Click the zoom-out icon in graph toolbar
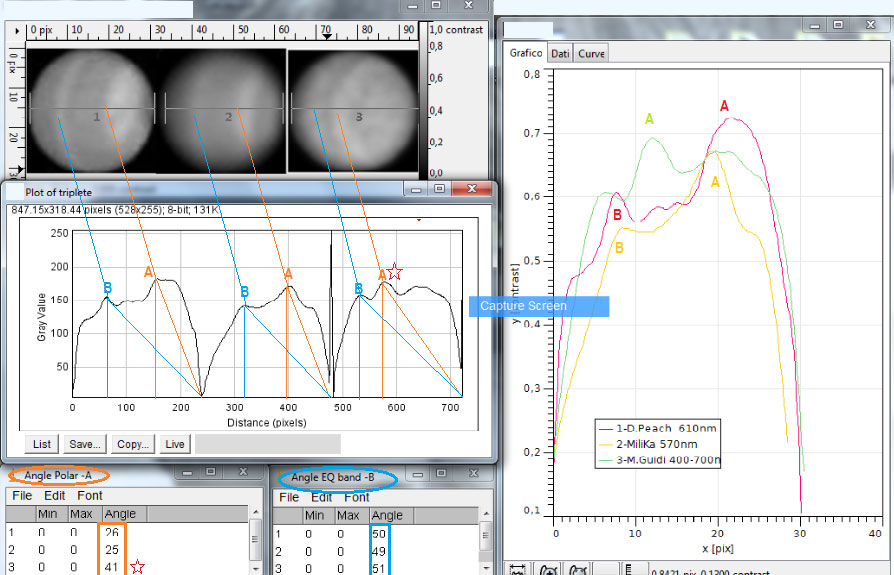 [578, 569]
